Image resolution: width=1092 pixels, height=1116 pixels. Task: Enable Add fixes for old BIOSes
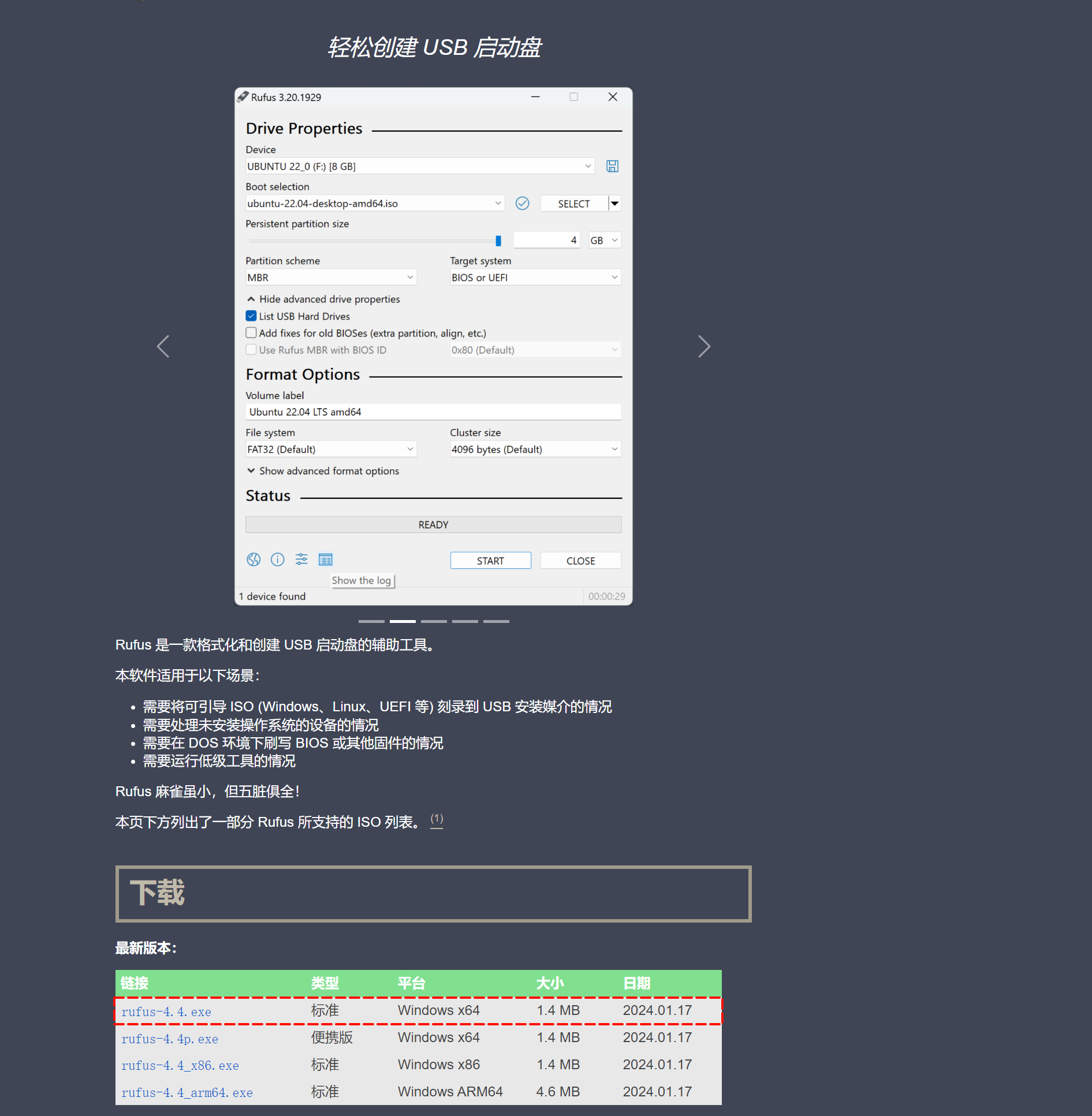pos(251,333)
